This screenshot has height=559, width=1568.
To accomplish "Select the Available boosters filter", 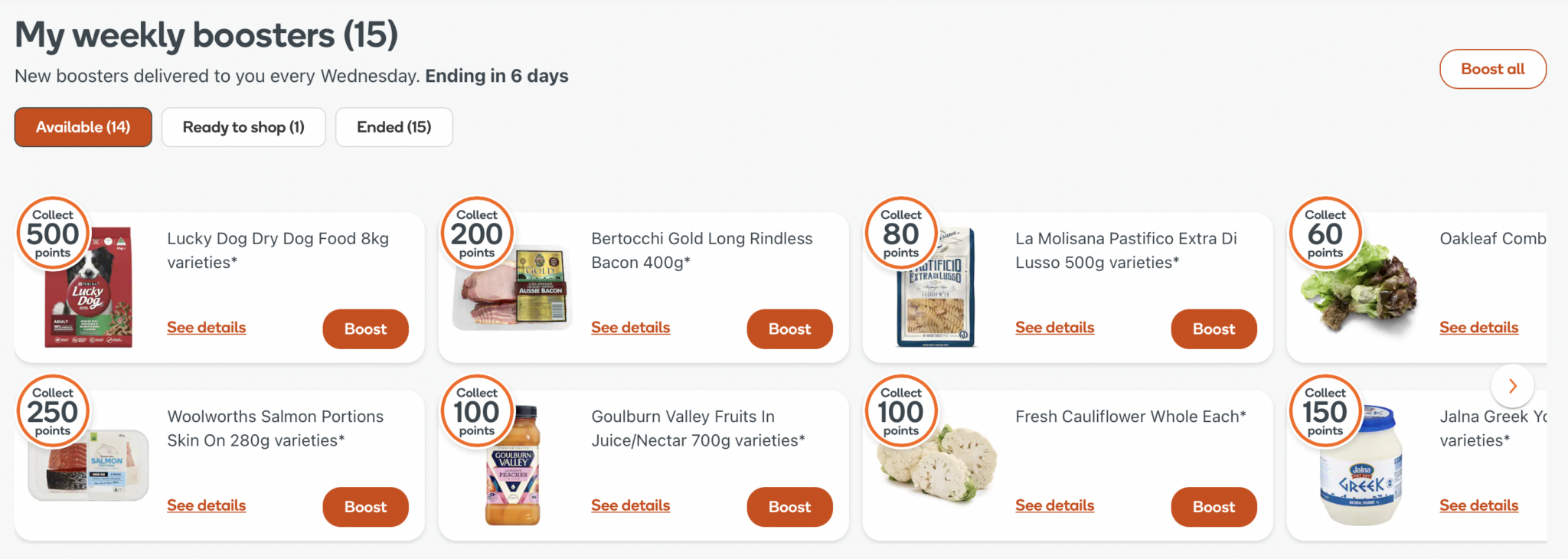I will pyautogui.click(x=83, y=127).
